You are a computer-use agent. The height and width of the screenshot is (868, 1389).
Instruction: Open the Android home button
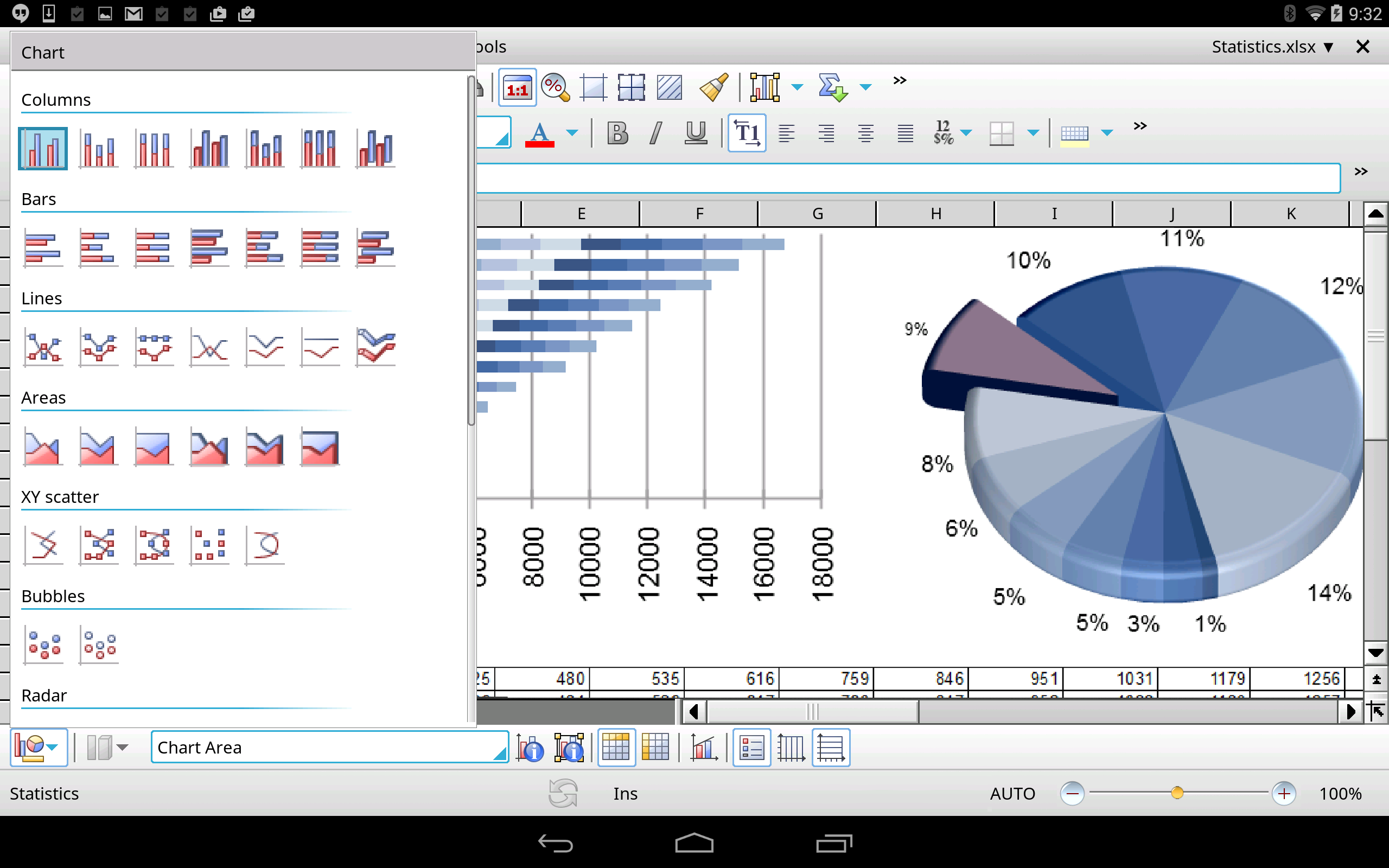pos(694,843)
